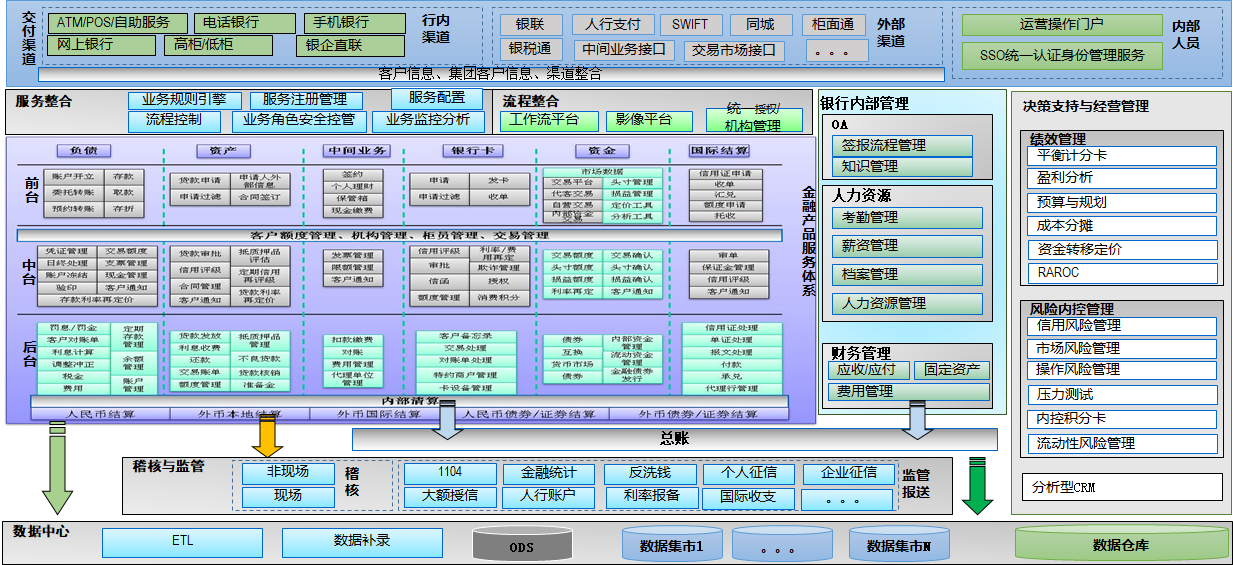Image resolution: width=1233 pixels, height=565 pixels.
Task: Click the light blue arrow below 费用管理
Action: click(x=915, y=422)
